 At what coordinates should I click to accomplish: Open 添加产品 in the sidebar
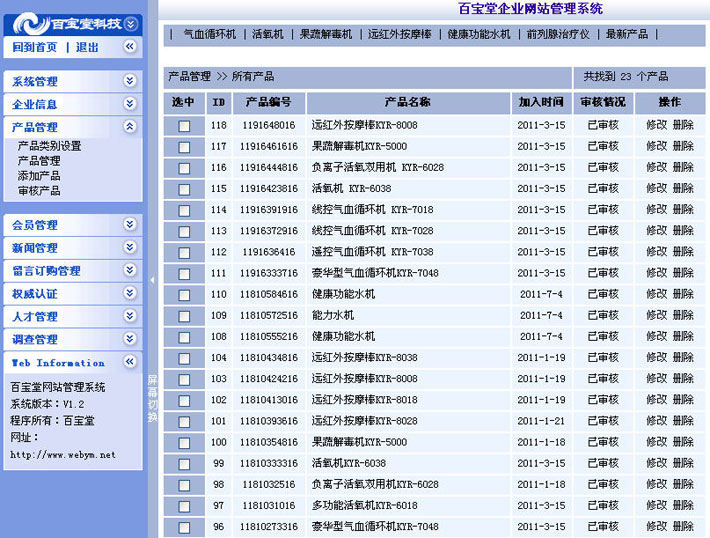pyautogui.click(x=39, y=176)
